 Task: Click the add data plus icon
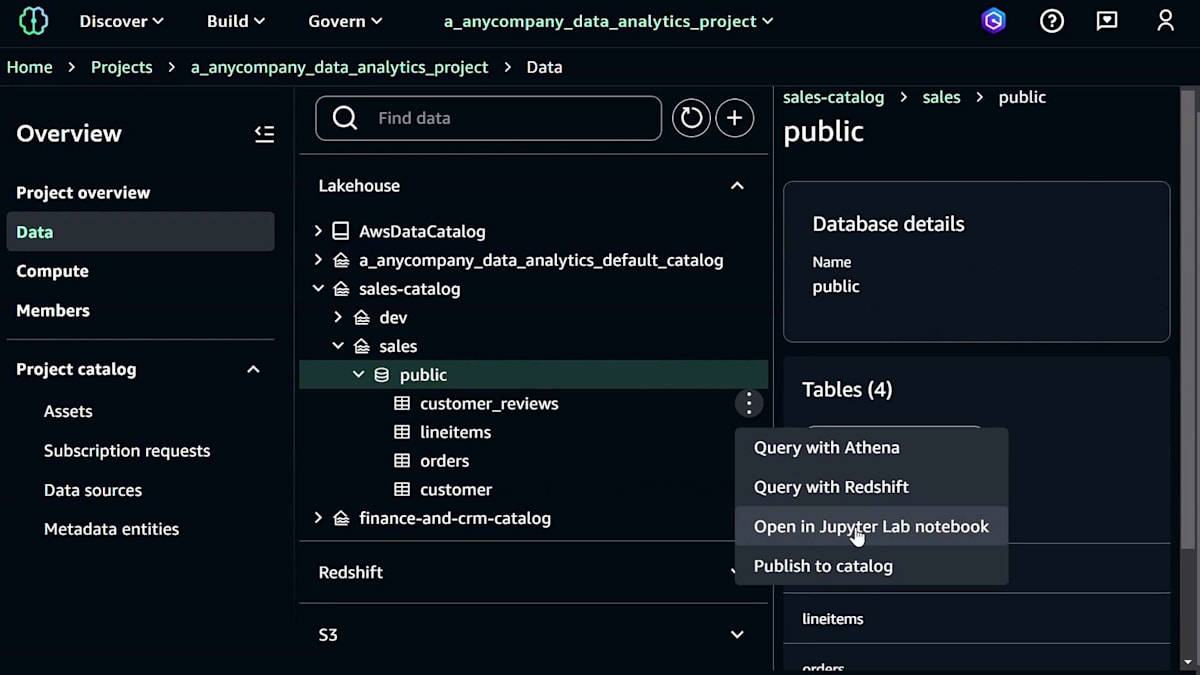(x=735, y=118)
